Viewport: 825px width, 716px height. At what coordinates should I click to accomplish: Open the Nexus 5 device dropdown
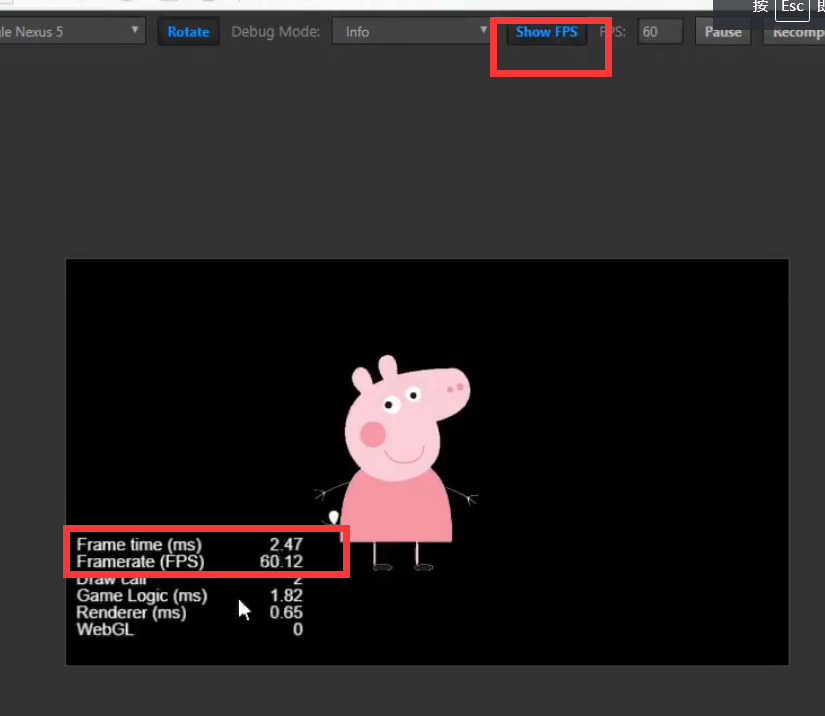pos(72,32)
